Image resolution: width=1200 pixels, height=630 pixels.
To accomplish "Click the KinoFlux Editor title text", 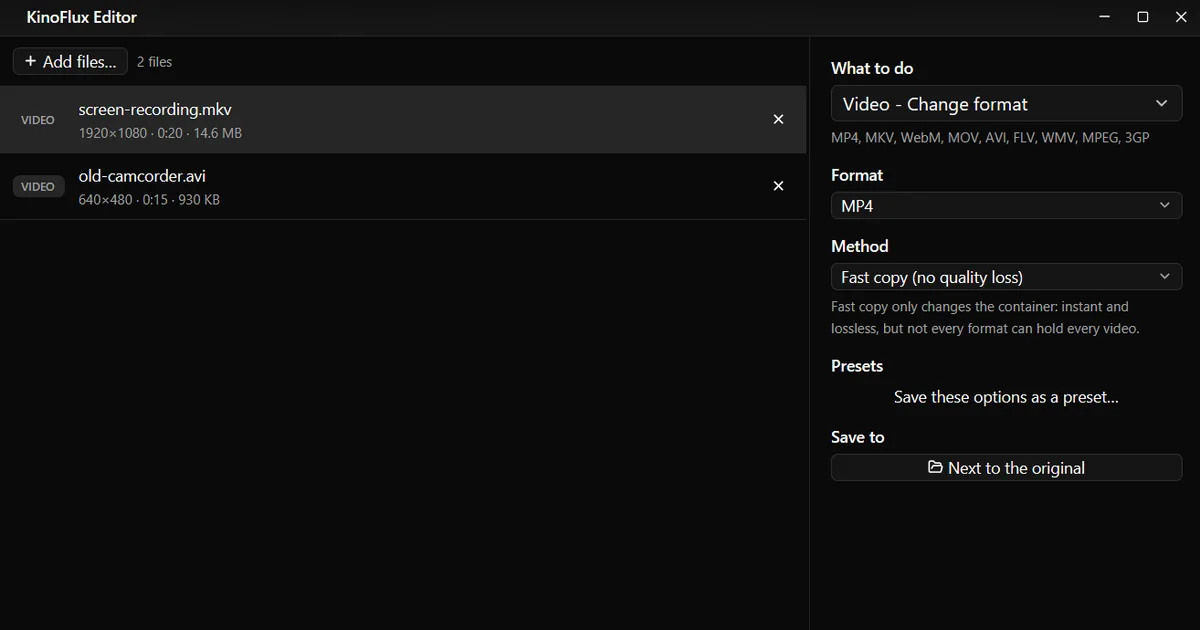I will (x=82, y=17).
